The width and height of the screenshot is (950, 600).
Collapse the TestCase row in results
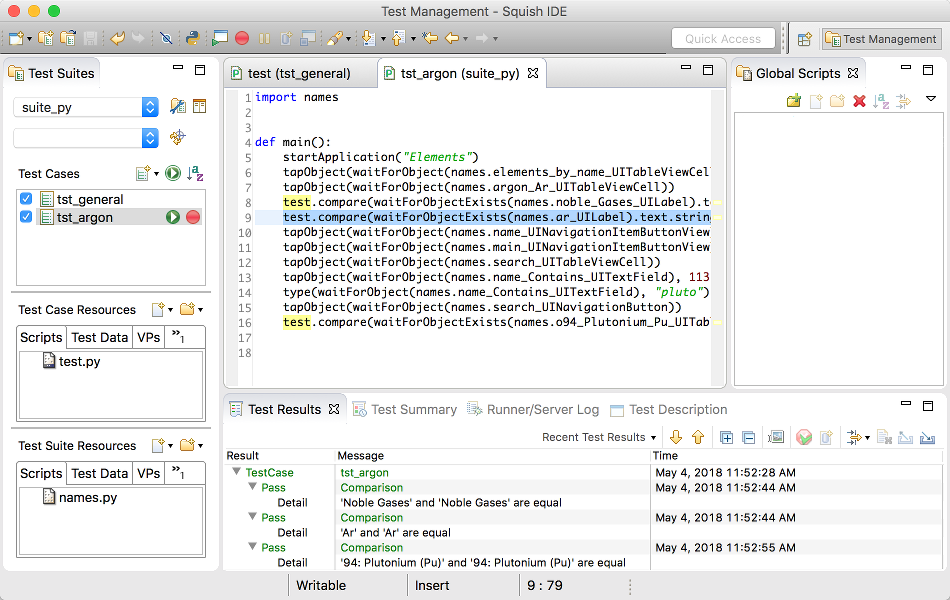click(236, 472)
